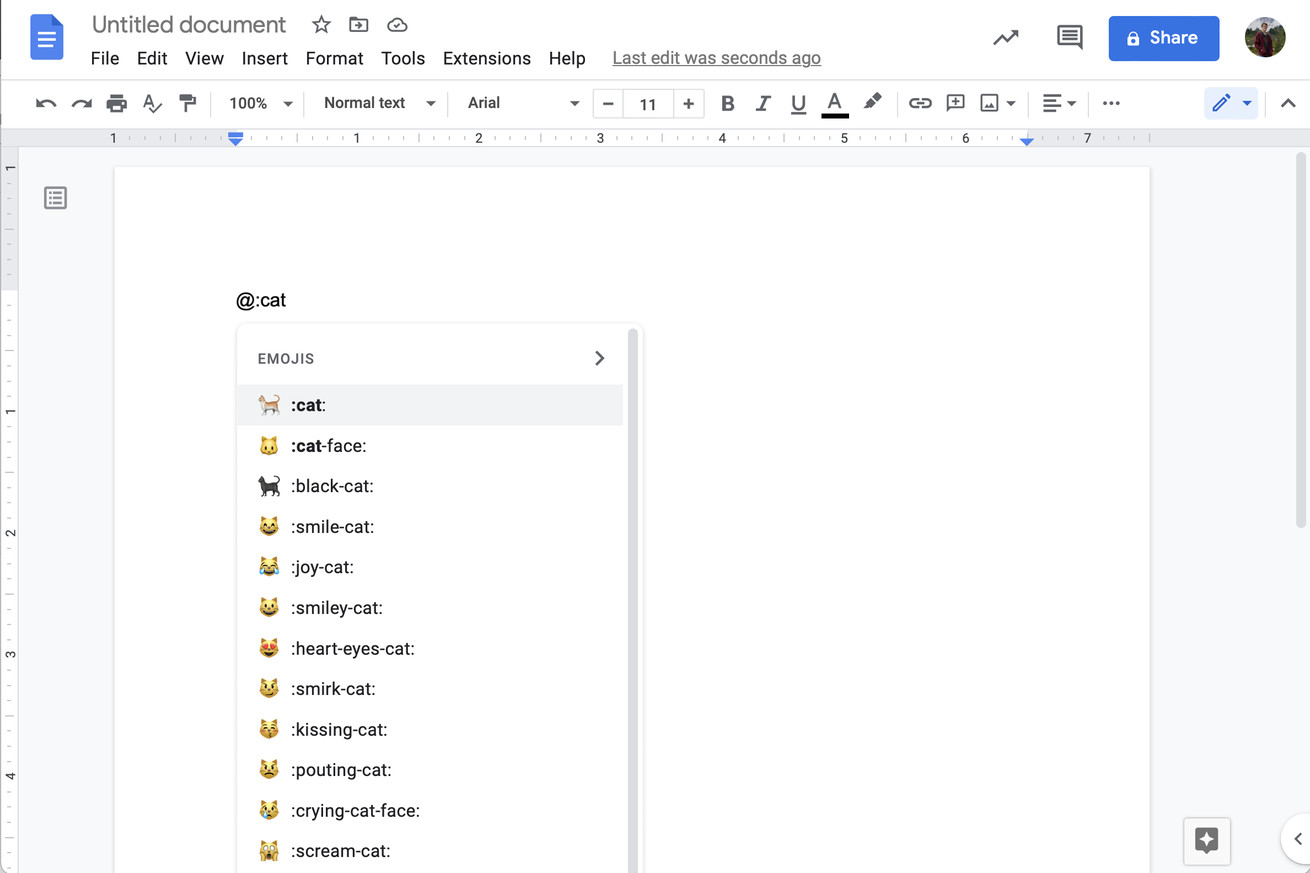
Task: Open the Google Docs home icon
Action: pos(46,38)
